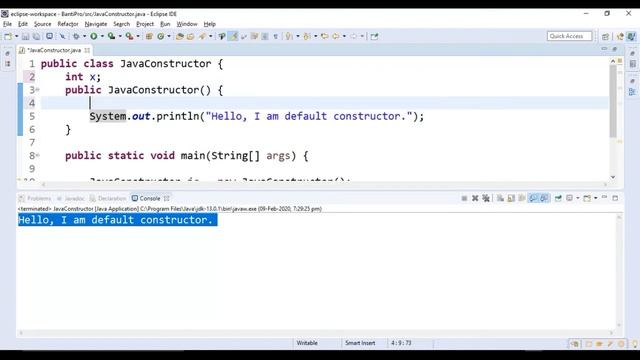
Task: Open the Coverage dropdown arrow
Action: pos(120,36)
